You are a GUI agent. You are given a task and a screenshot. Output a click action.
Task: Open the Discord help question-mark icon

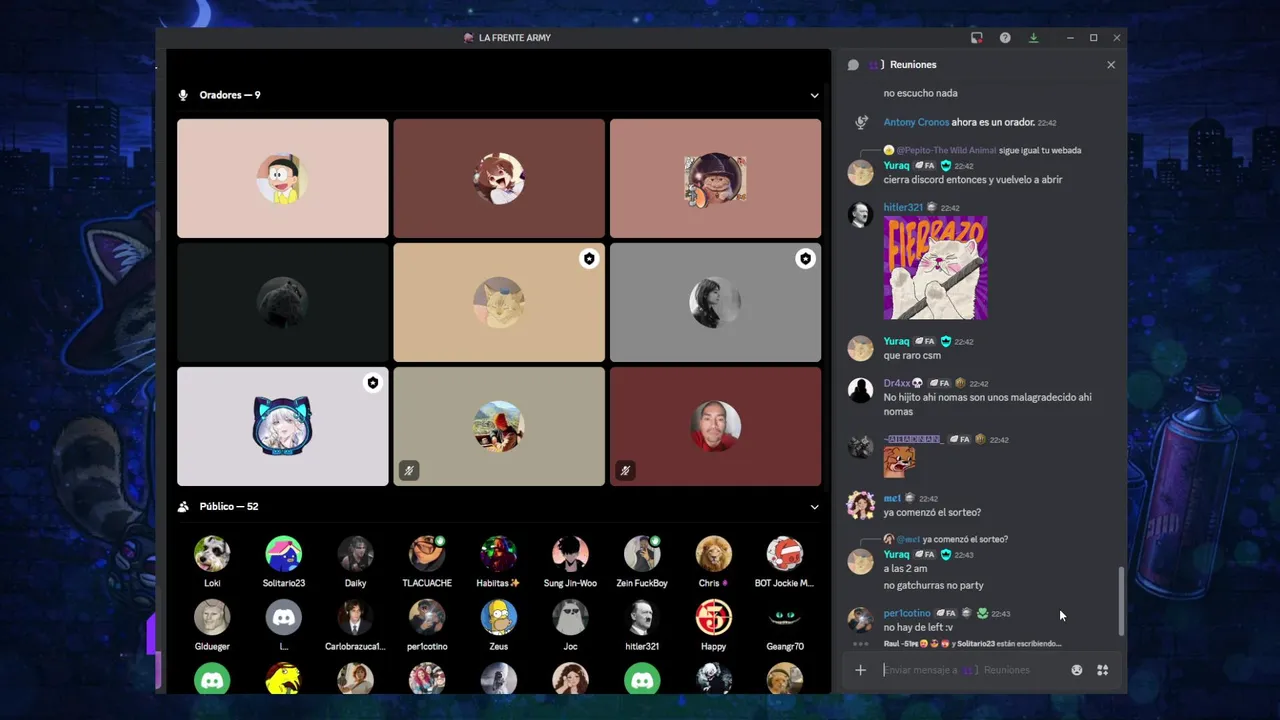[x=1005, y=38]
